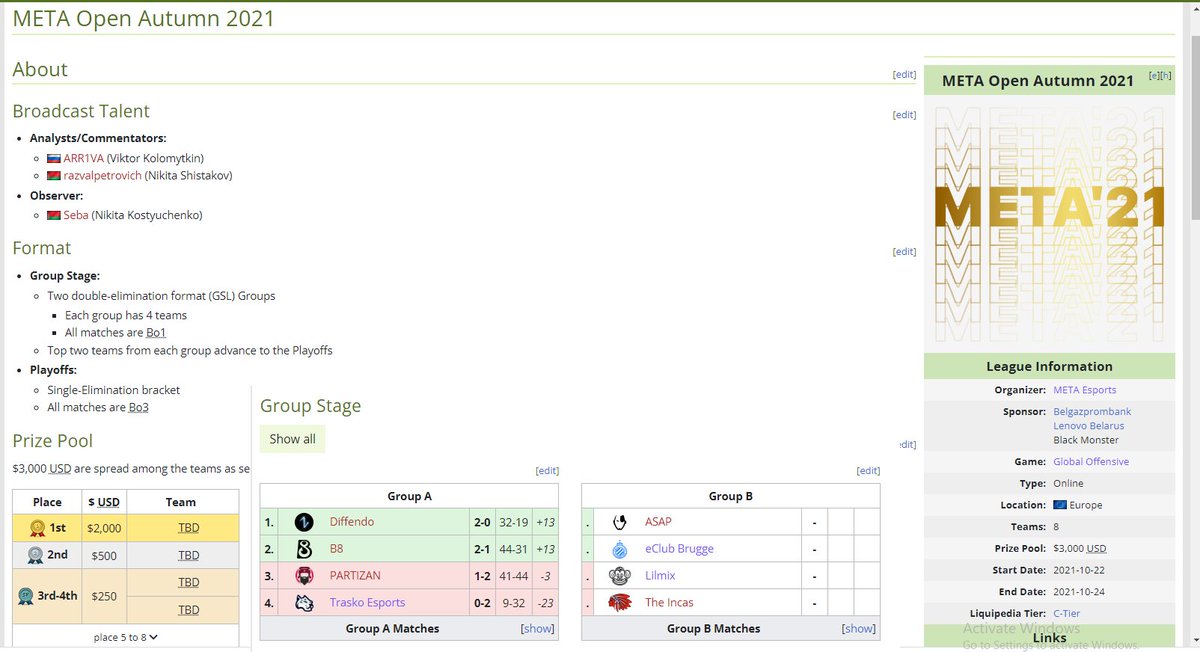Click the flag icon next to Seba
Image resolution: width=1200 pixels, height=652 pixels.
tap(54, 215)
